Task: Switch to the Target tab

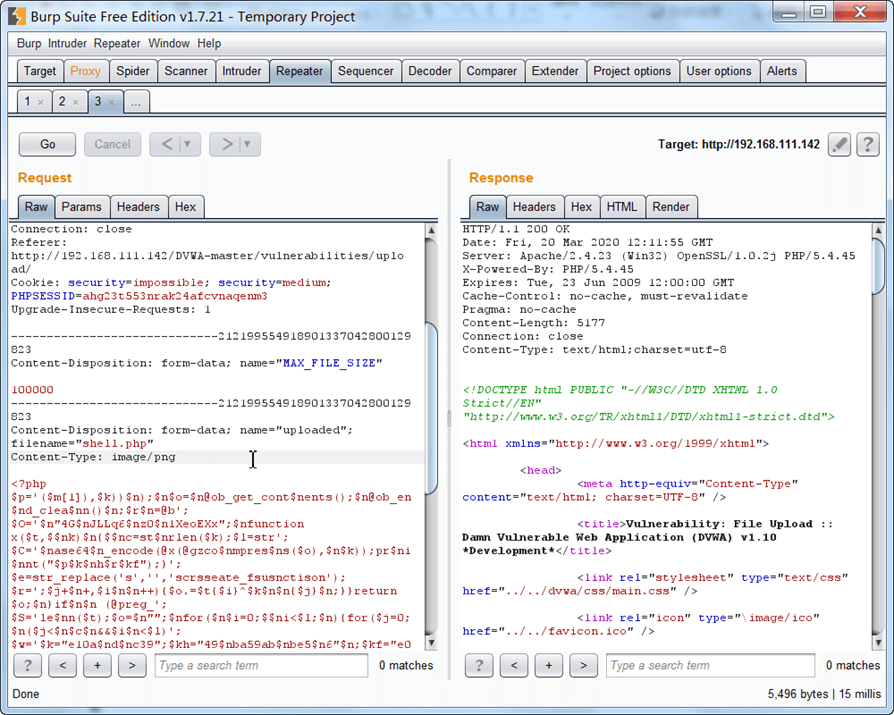Action: pyautogui.click(x=40, y=71)
